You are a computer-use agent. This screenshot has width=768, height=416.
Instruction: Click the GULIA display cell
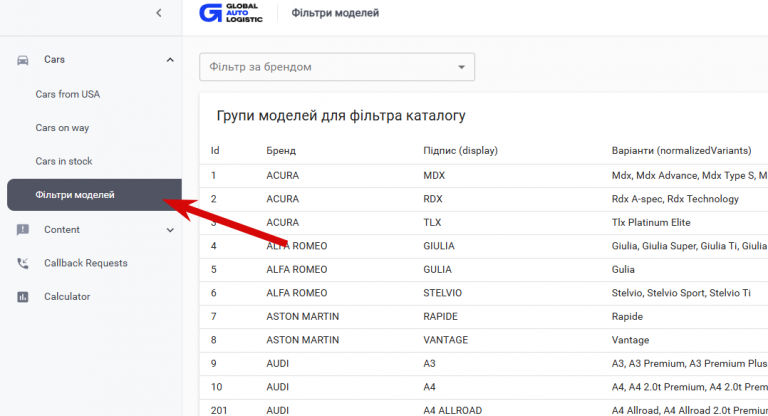pyautogui.click(x=437, y=269)
